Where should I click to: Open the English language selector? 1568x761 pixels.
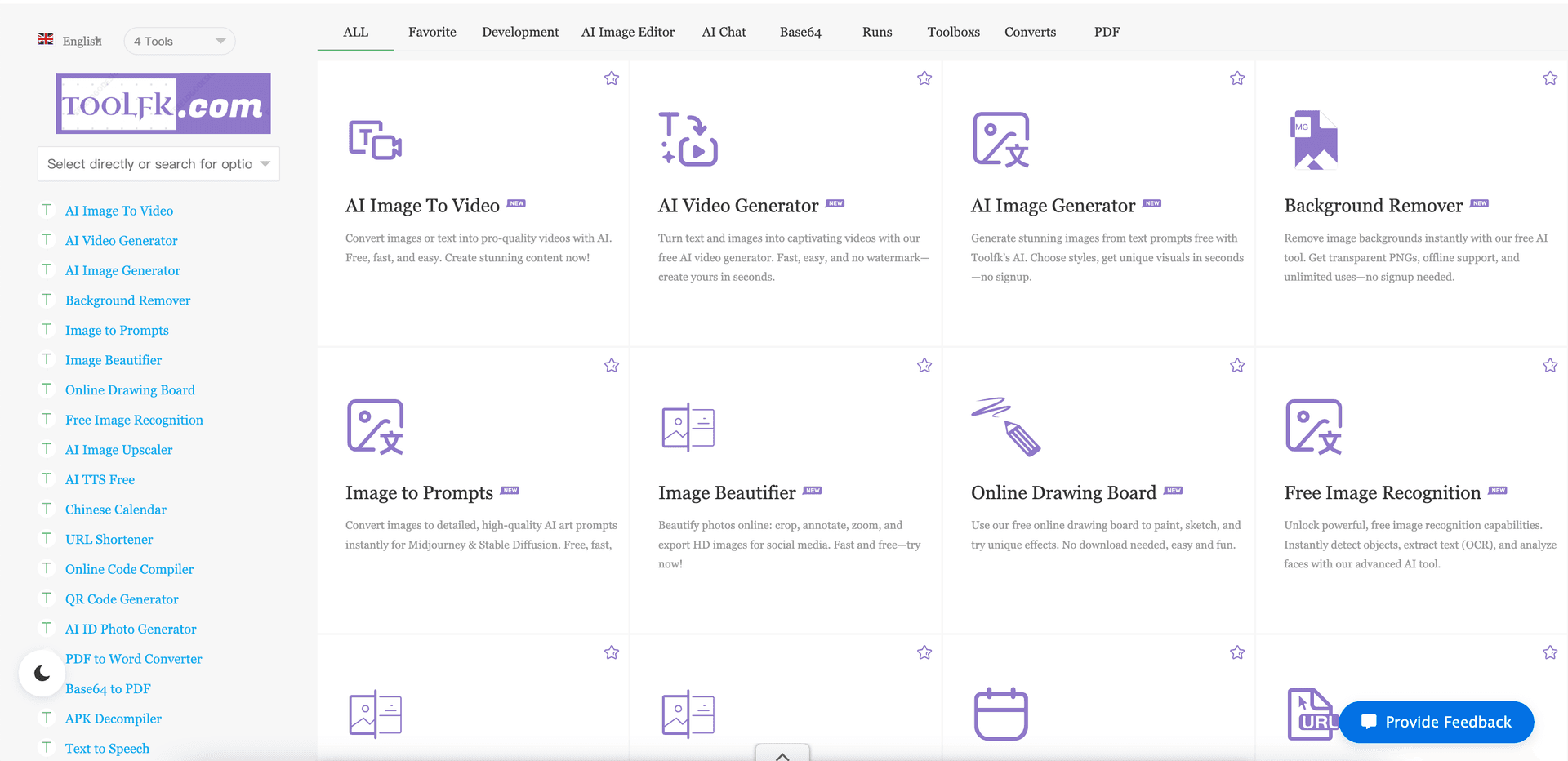tap(82, 41)
